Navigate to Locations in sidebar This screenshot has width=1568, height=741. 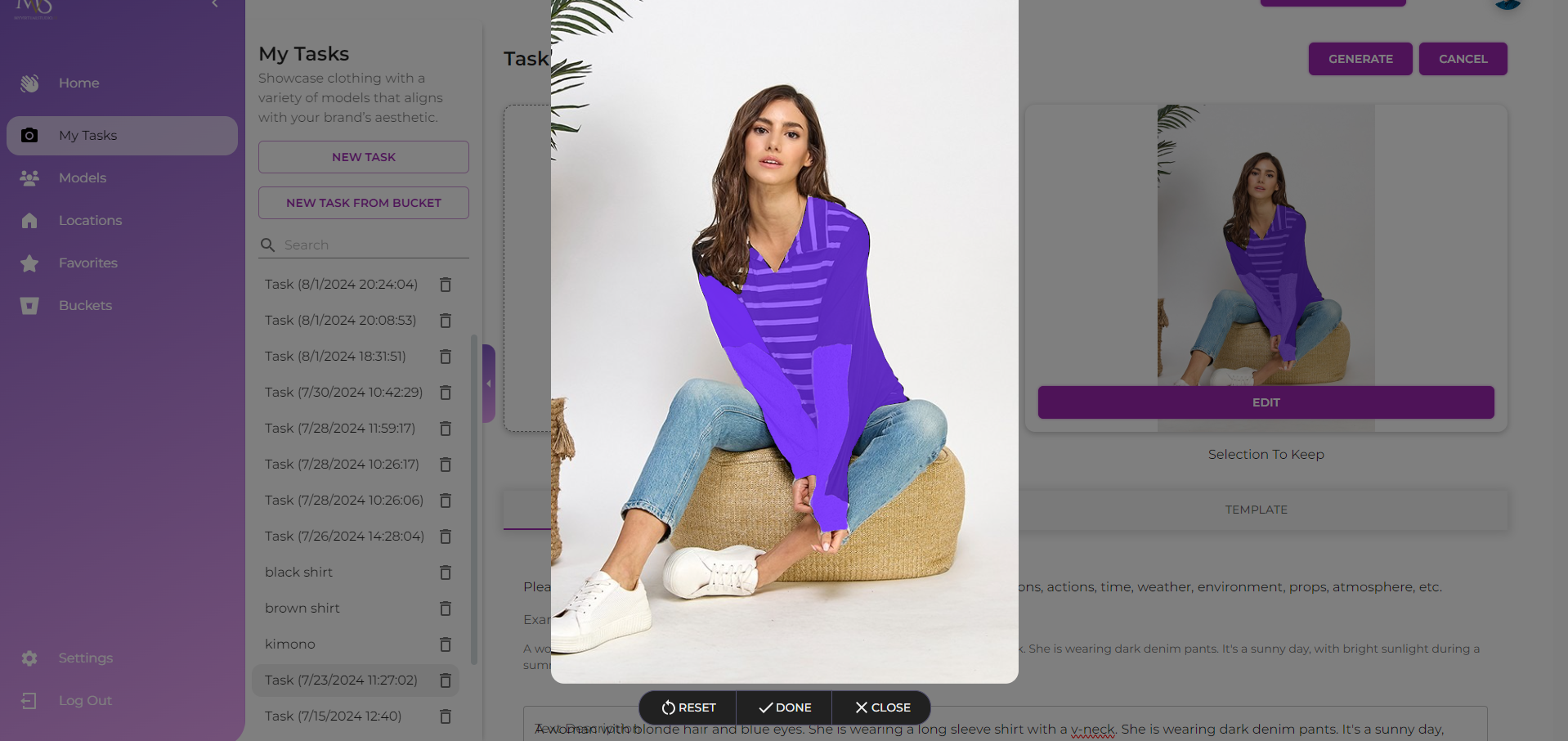[90, 221]
